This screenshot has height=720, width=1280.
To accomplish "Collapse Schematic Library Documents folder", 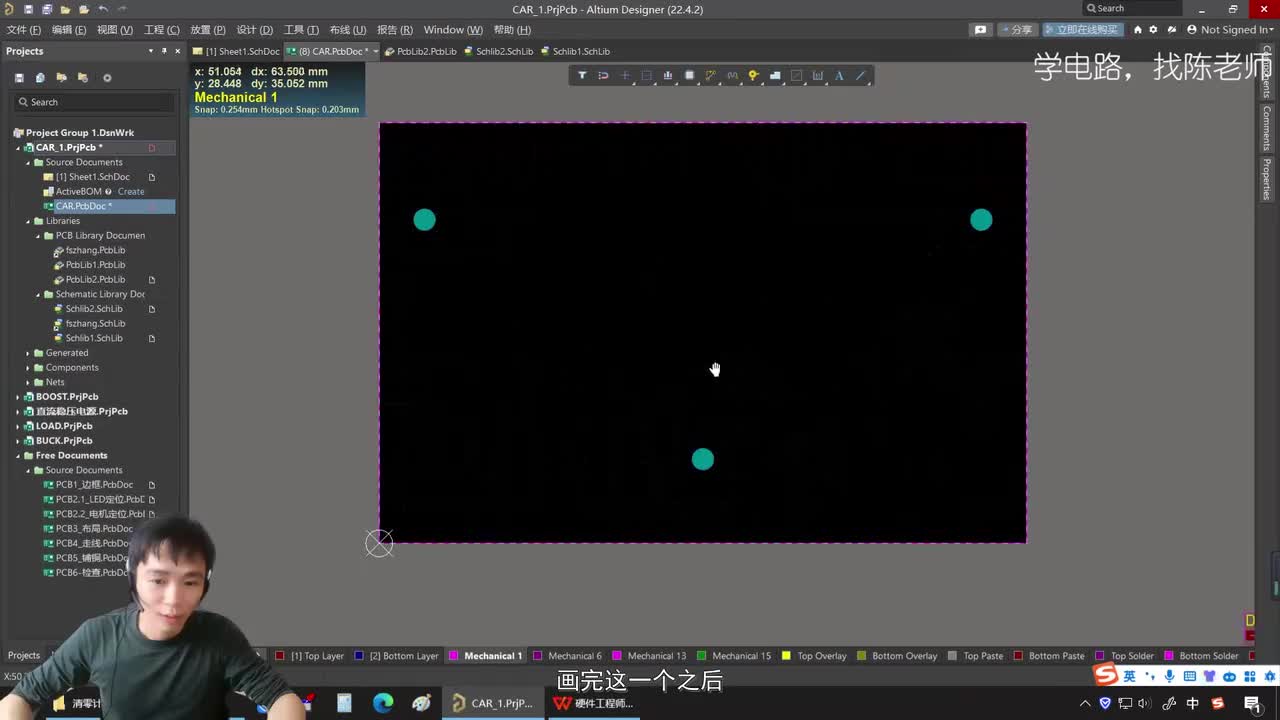I will point(38,294).
